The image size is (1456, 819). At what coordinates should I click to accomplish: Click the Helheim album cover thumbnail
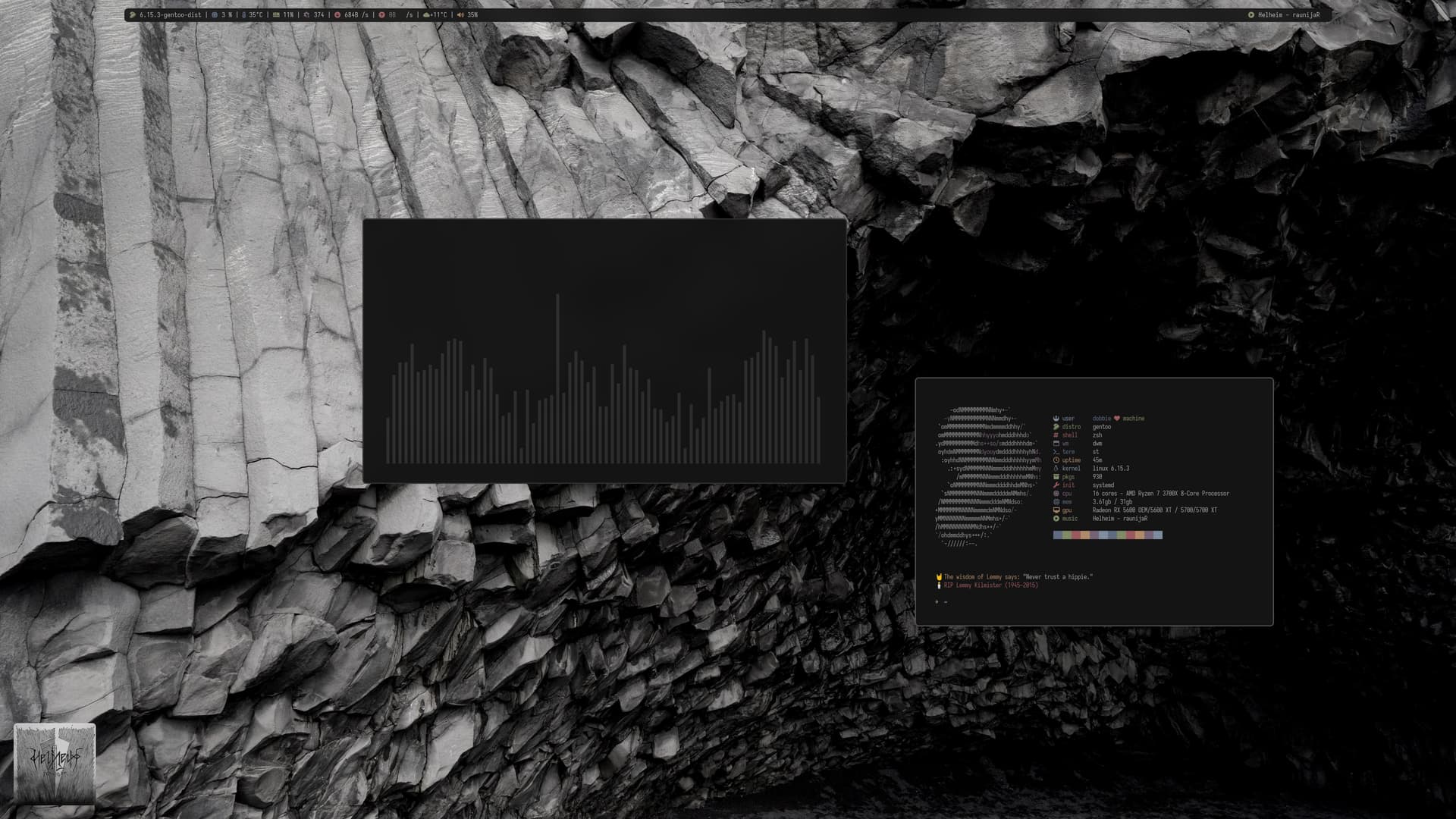point(55,764)
